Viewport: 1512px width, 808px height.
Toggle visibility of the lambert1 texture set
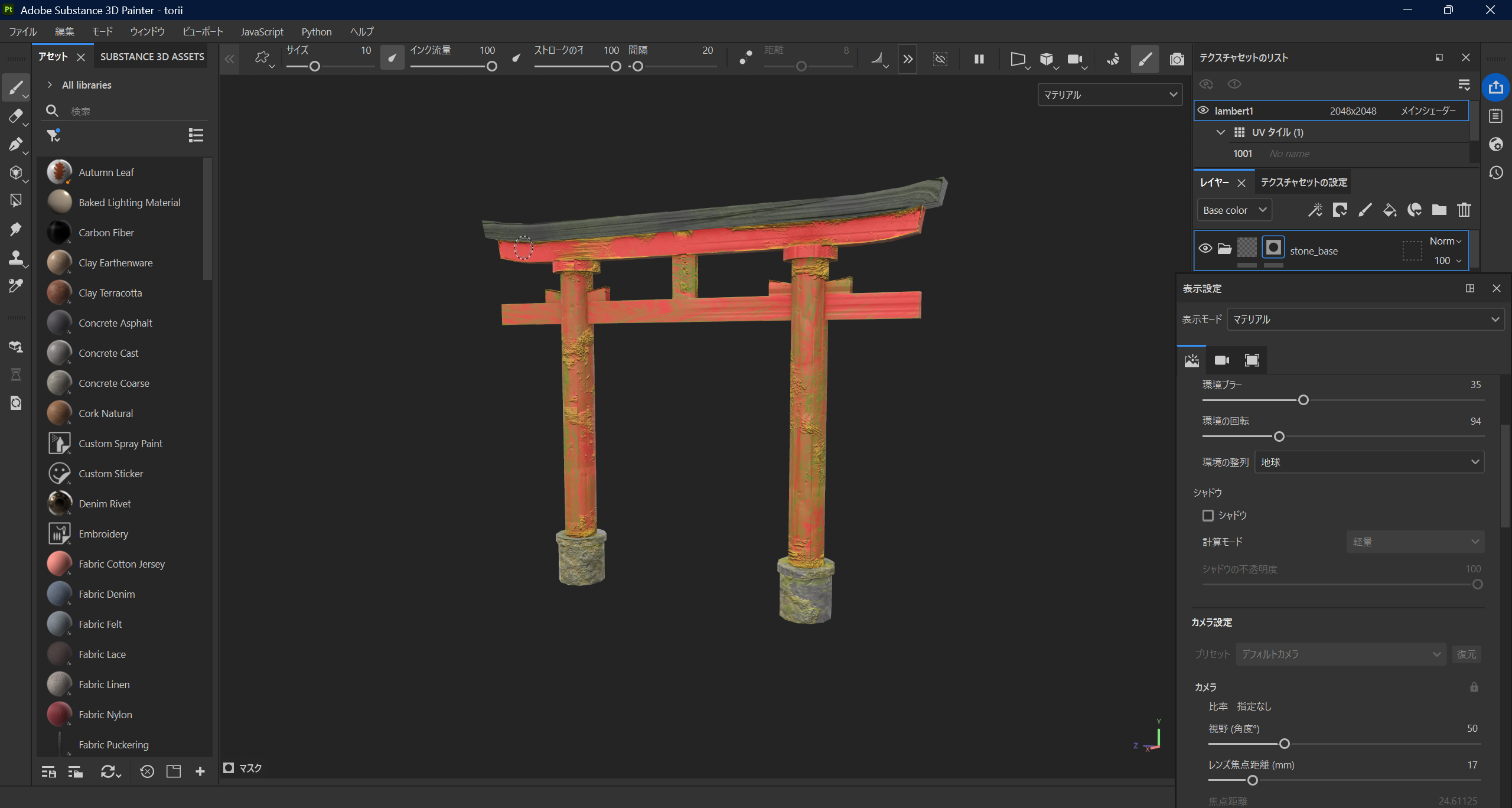point(1204,110)
